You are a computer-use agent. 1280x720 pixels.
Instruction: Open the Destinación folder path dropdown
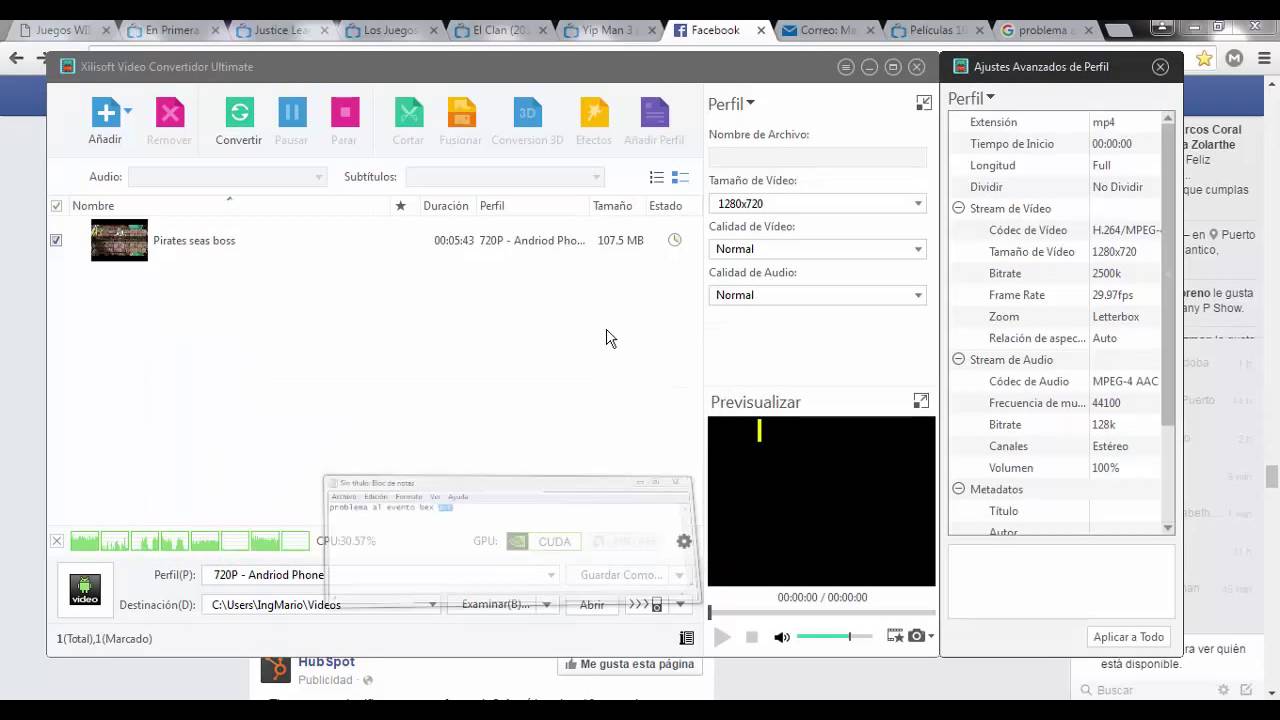324,604
